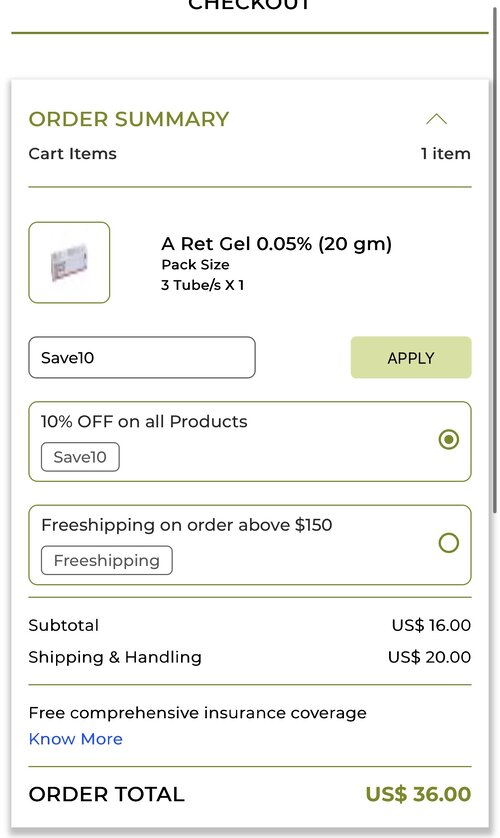Click the US$ 36.00 order total amount
This screenshot has height=838, width=500.
coord(418,794)
